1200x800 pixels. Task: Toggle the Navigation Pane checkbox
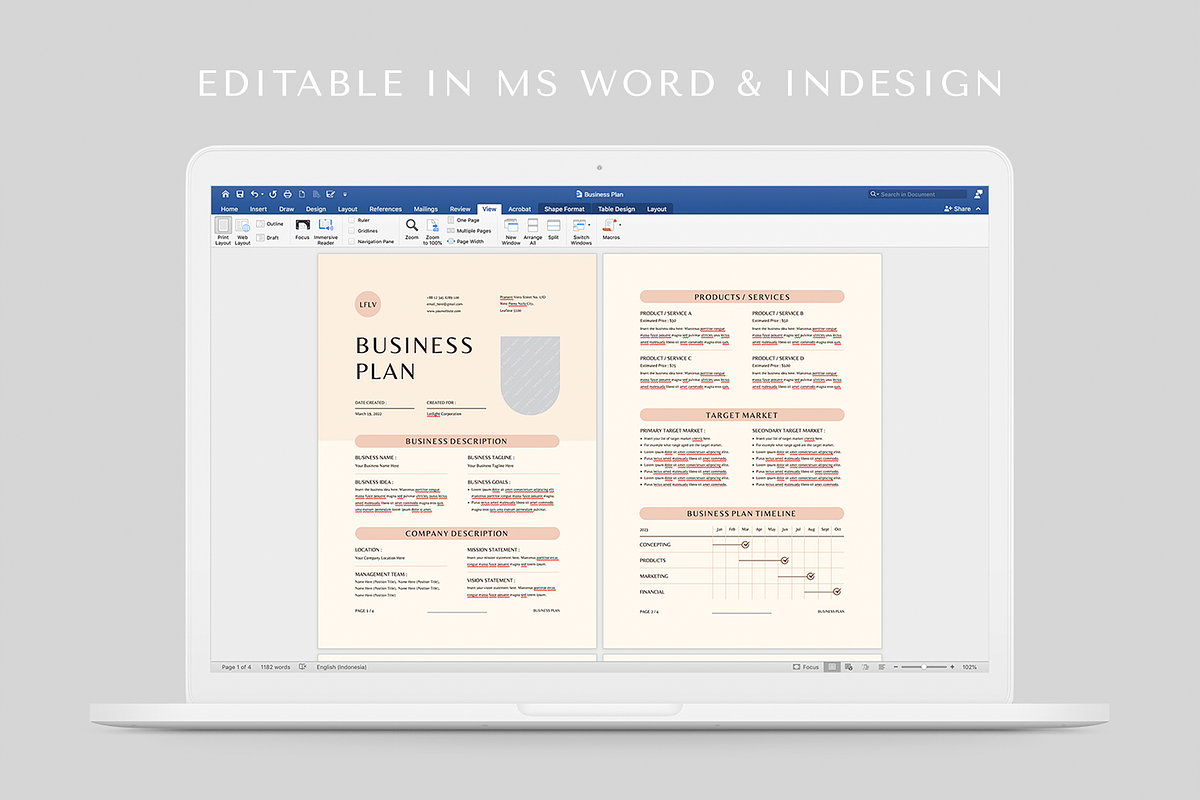click(x=352, y=242)
